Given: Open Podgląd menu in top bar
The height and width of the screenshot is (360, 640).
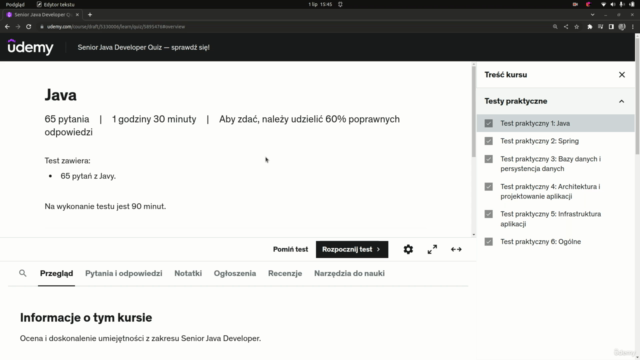Looking at the screenshot, I should click(15, 4).
